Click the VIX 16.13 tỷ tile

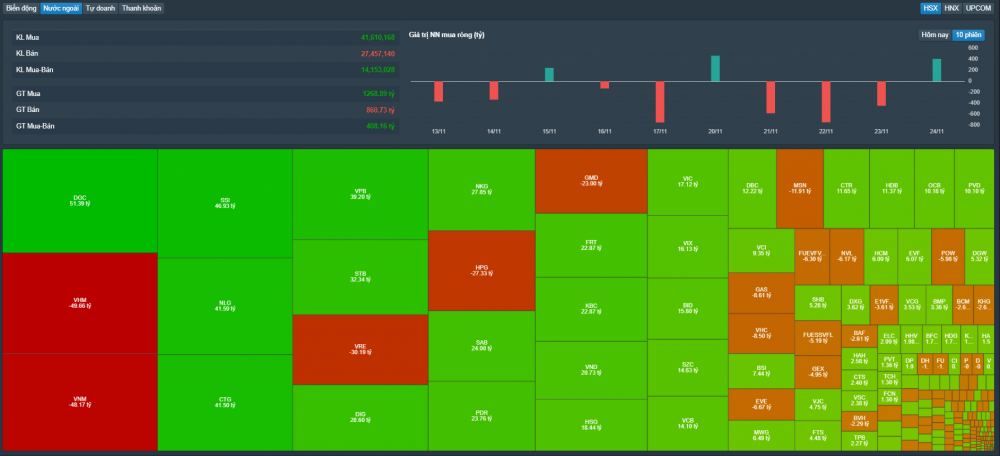[x=688, y=247]
